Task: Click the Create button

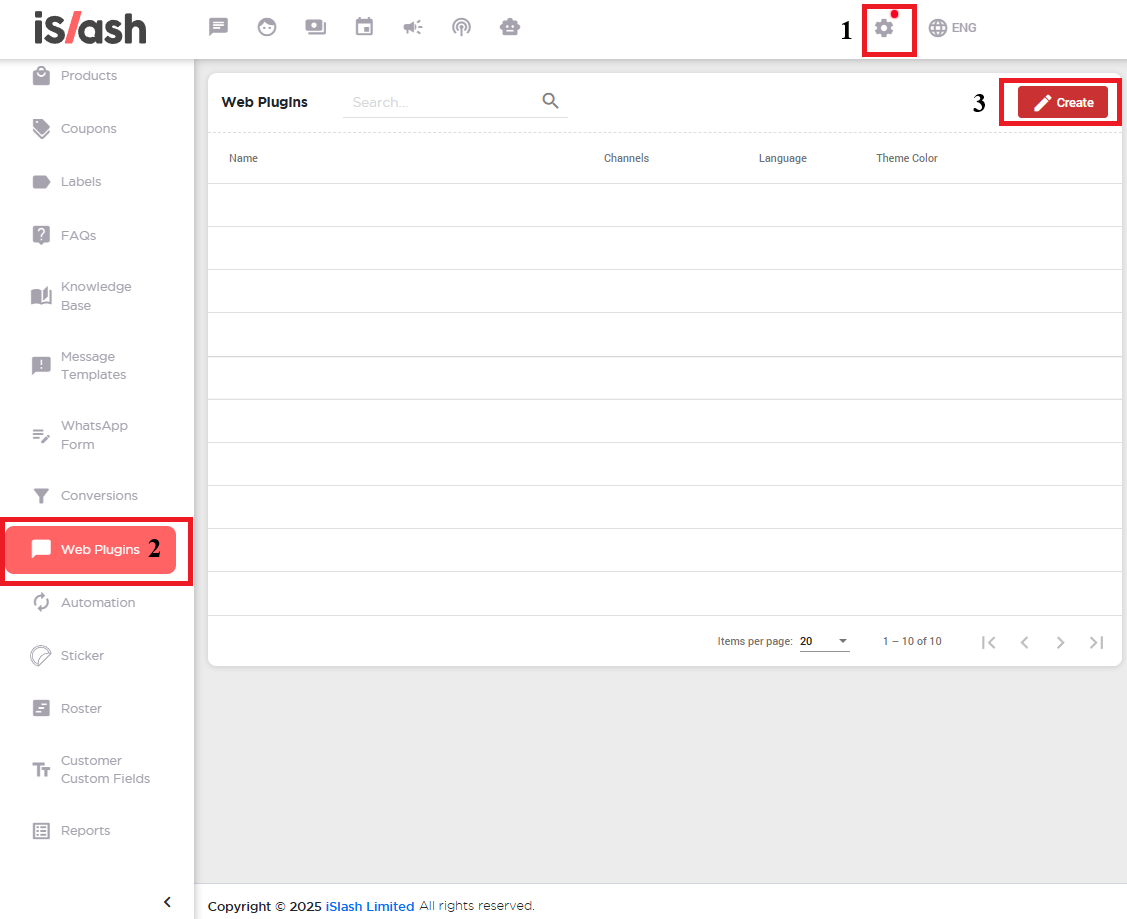Action: coord(1062,102)
